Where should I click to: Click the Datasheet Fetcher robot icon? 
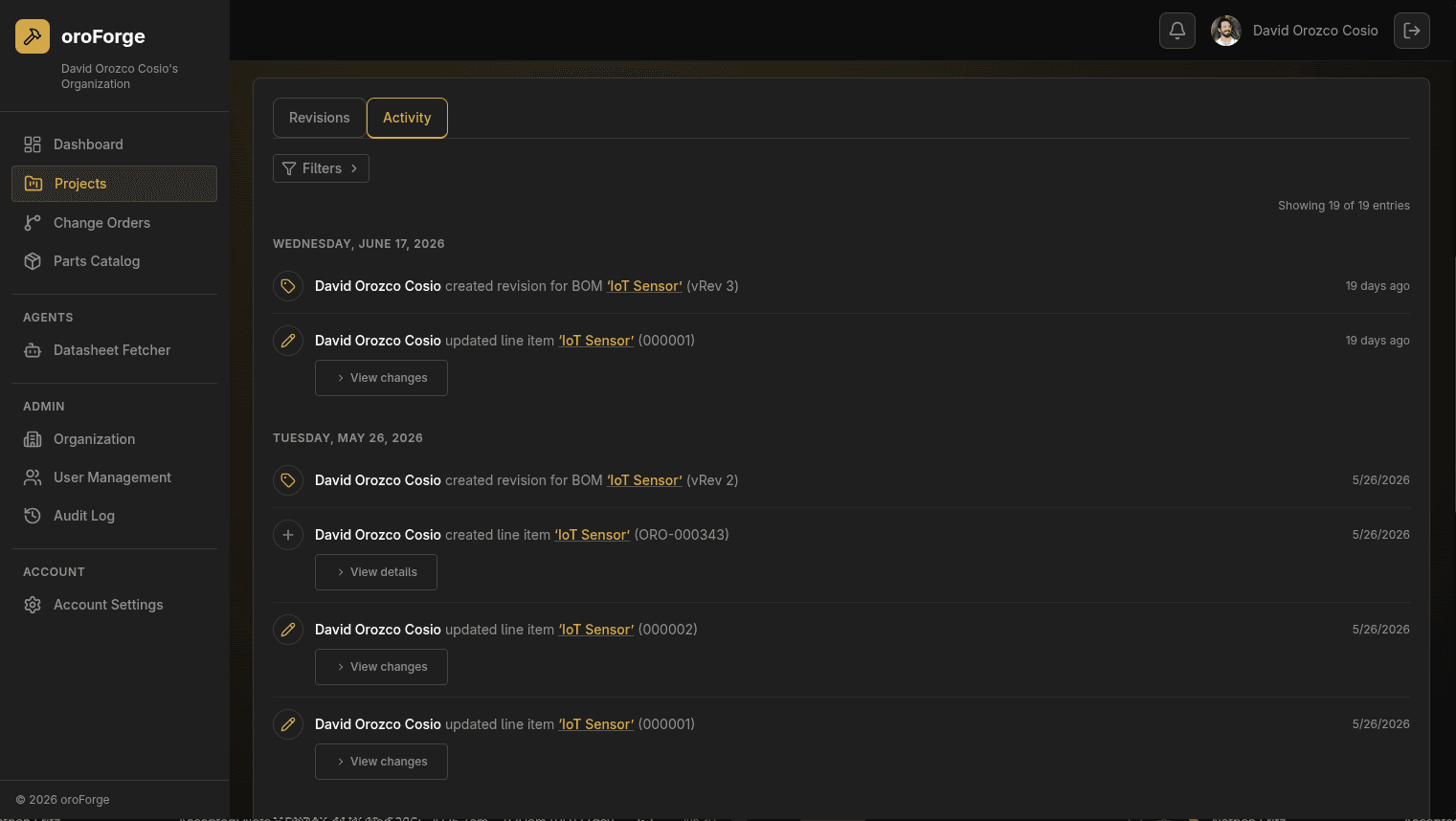33,350
